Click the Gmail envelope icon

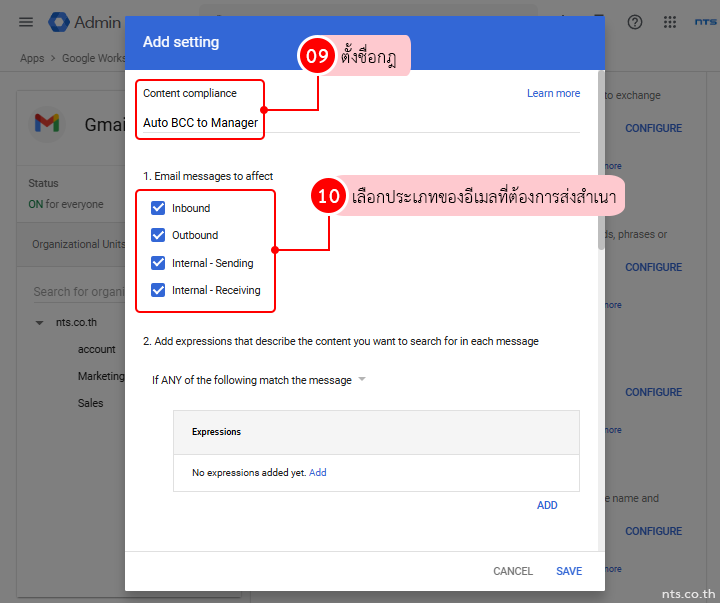47,123
